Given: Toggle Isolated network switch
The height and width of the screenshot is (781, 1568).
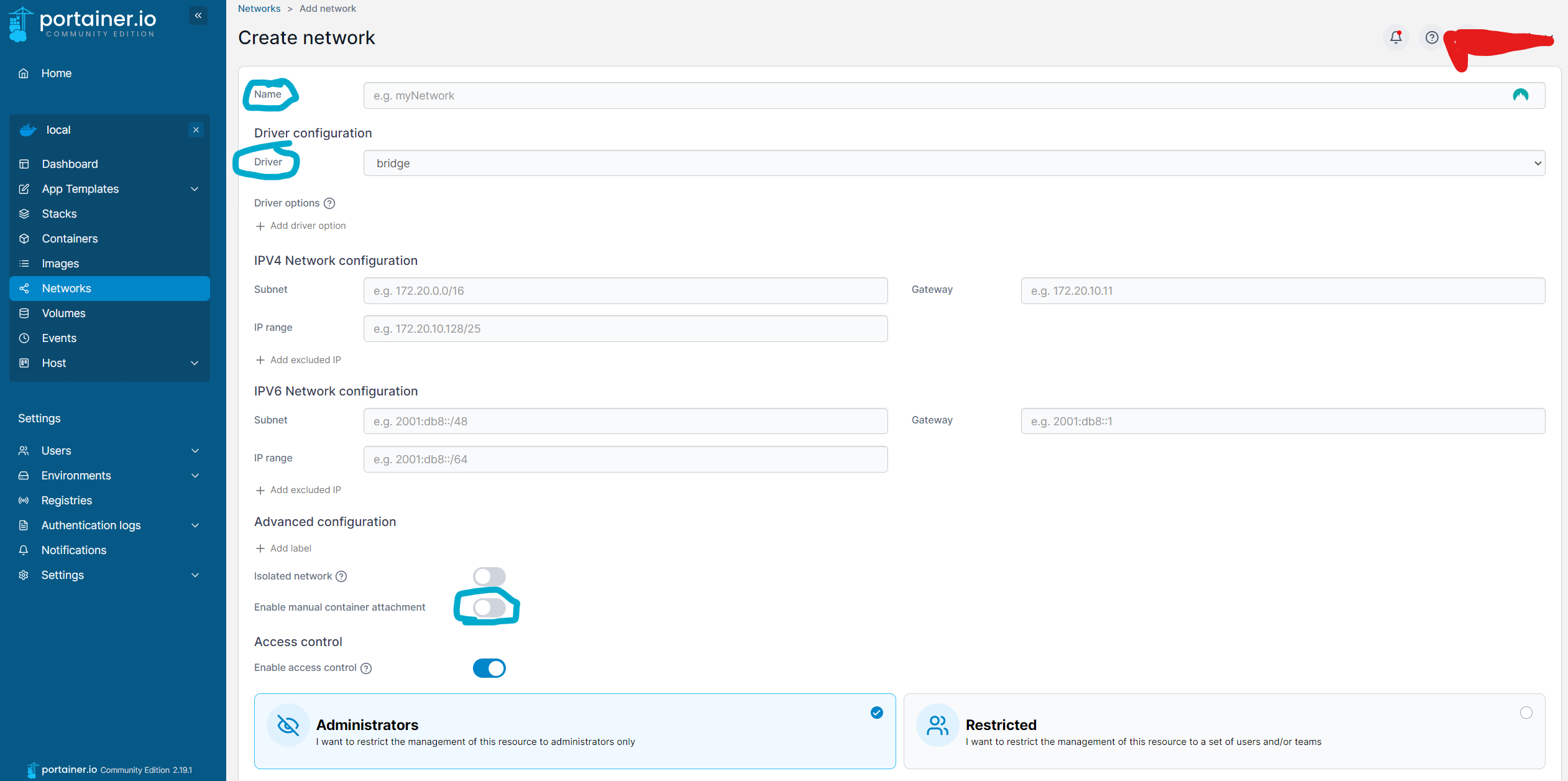Looking at the screenshot, I should pos(489,576).
